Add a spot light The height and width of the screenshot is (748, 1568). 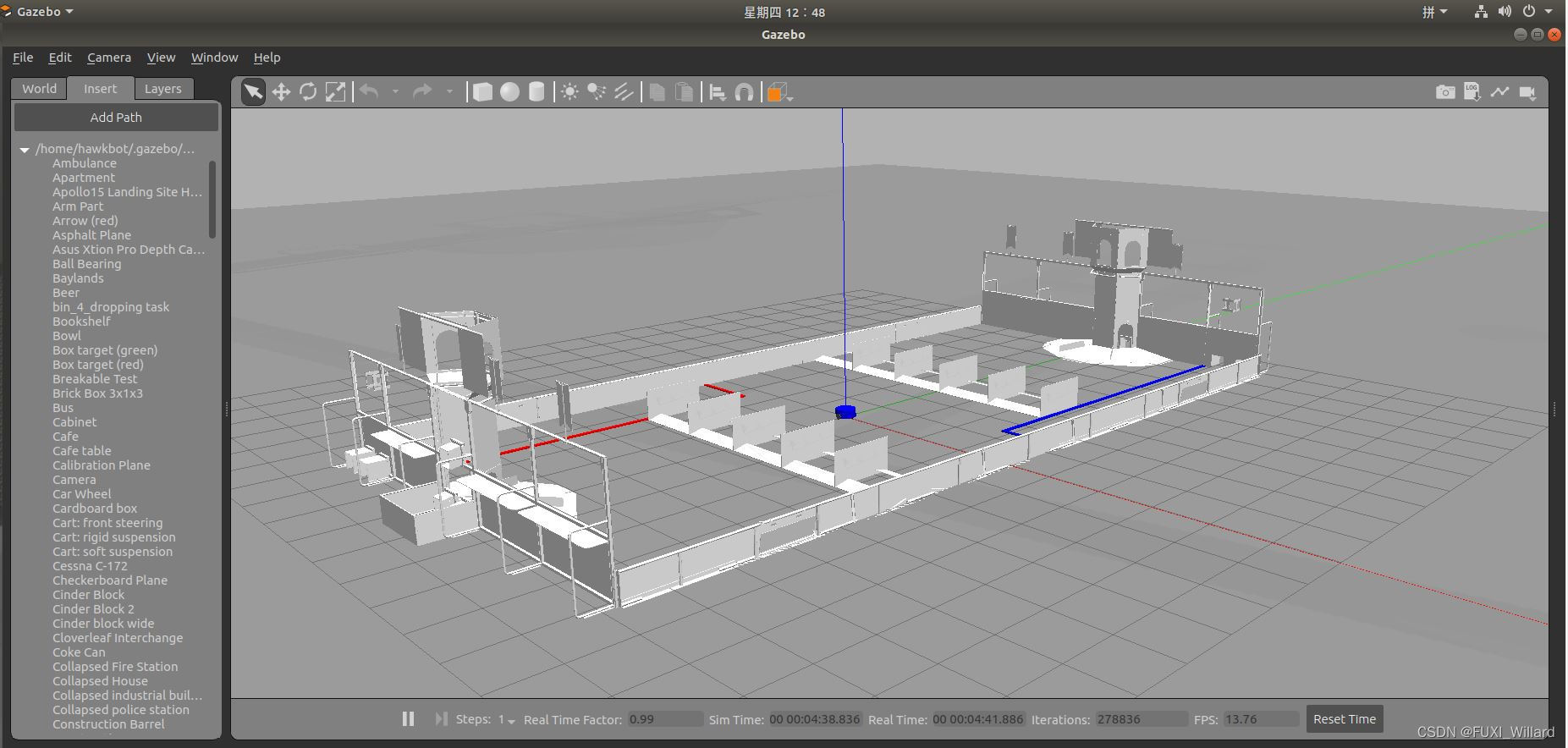(x=597, y=92)
